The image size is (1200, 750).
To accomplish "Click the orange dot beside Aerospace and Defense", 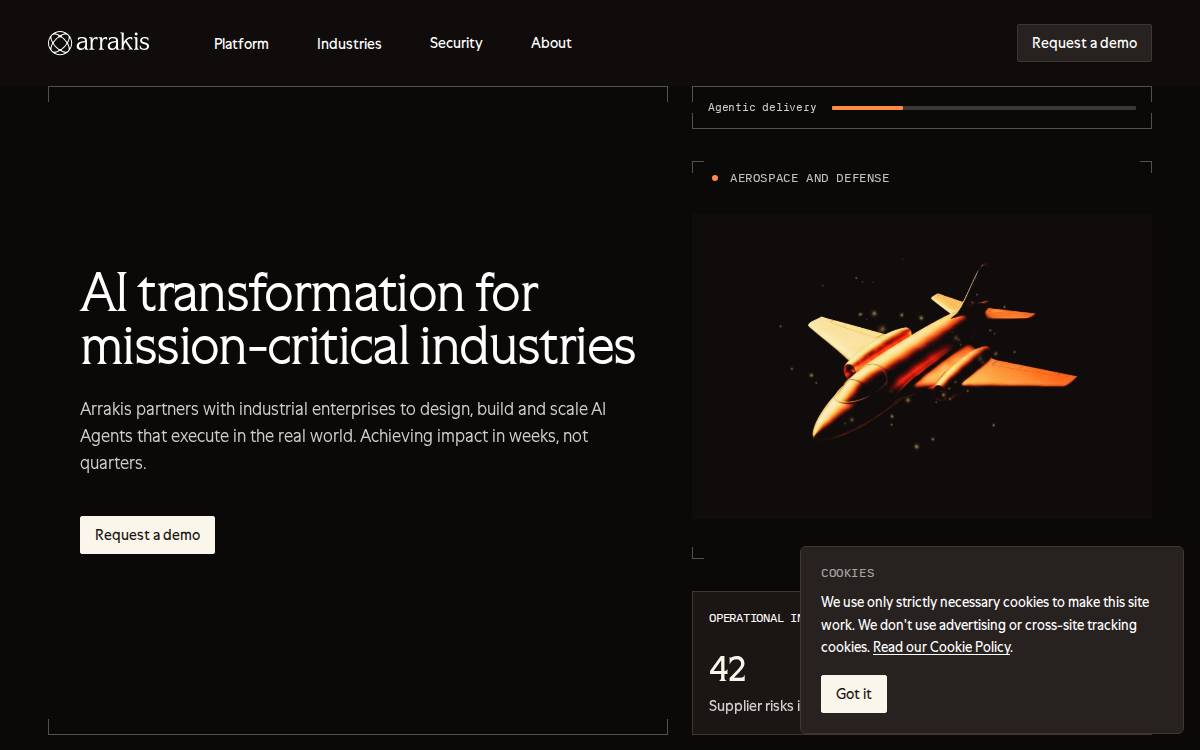I will point(715,178).
